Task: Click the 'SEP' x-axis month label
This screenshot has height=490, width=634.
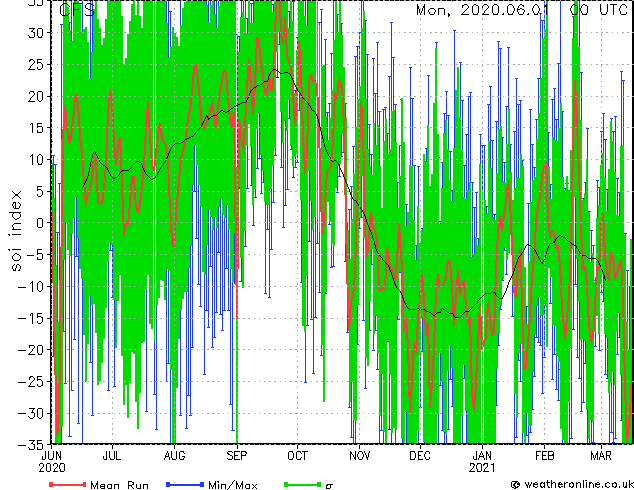Action: pyautogui.click(x=237, y=456)
